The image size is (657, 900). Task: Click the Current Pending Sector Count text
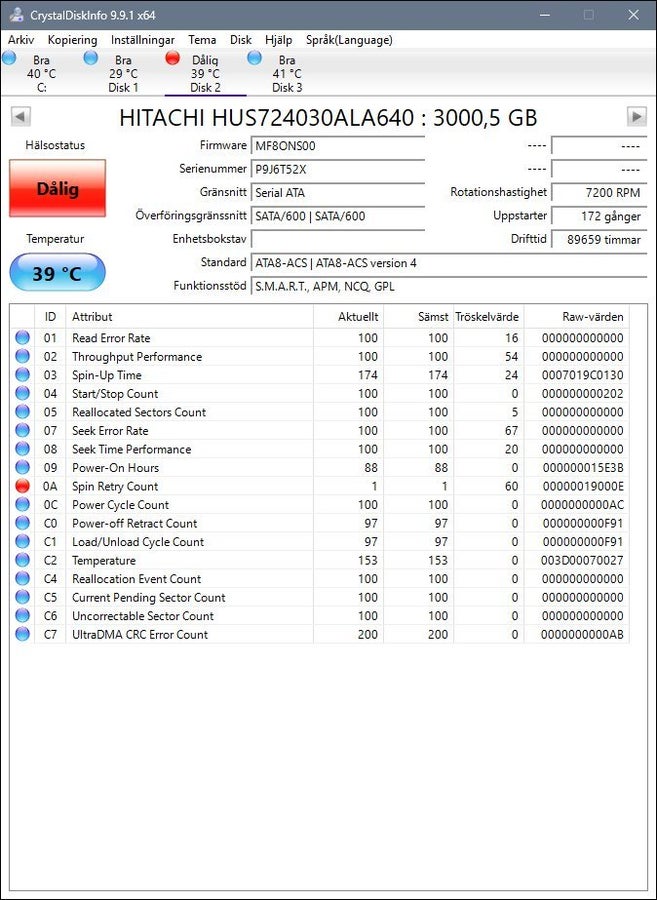click(149, 598)
